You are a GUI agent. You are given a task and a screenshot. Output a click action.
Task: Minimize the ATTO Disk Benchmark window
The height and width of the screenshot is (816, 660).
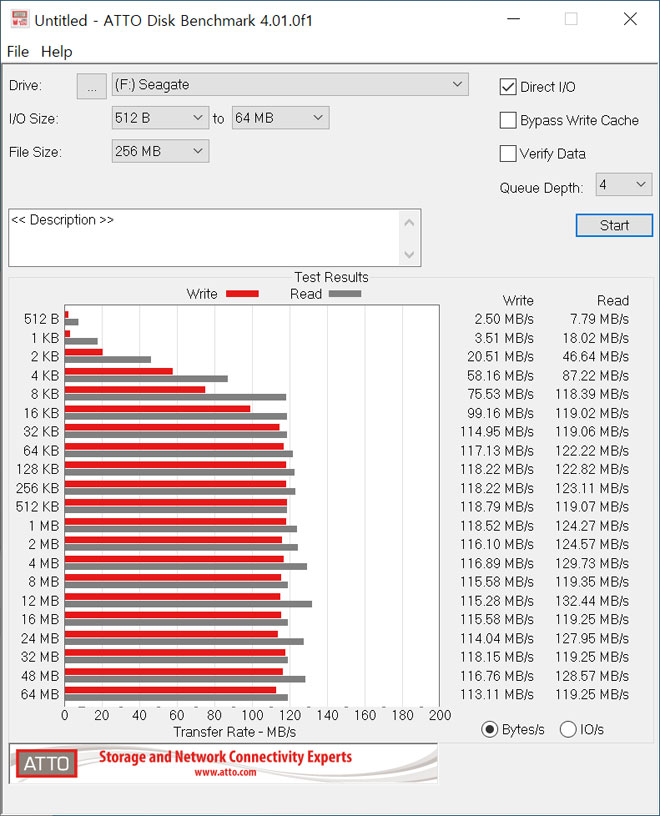(514, 19)
